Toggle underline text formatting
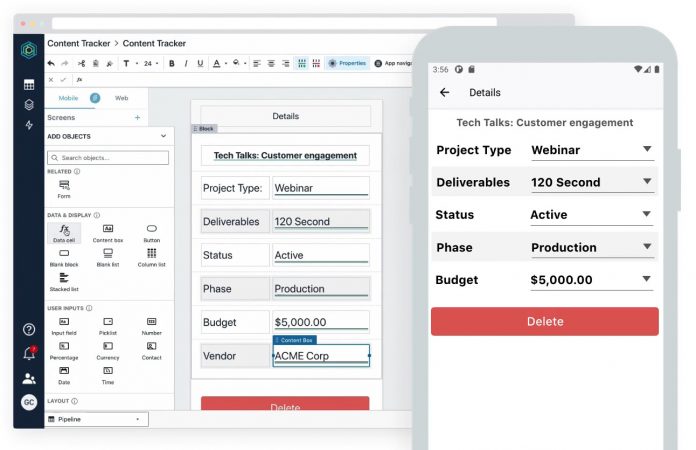 pyautogui.click(x=201, y=63)
